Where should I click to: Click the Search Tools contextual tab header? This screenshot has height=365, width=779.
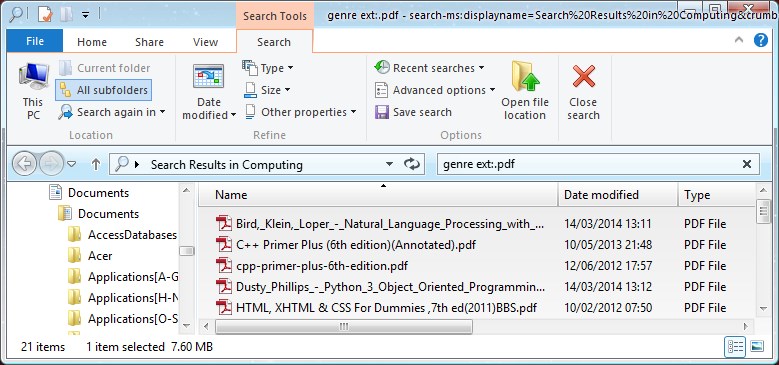coord(275,16)
